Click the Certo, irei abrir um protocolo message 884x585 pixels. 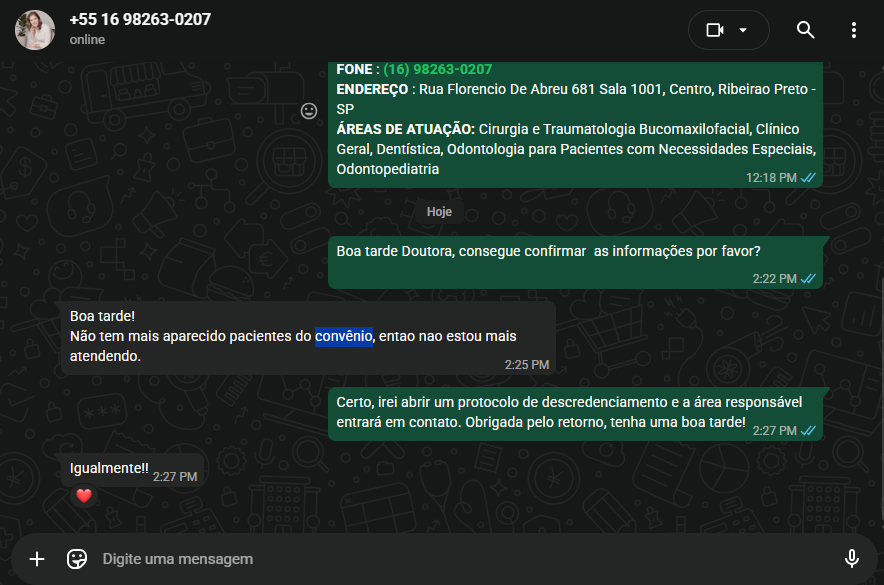click(x=576, y=414)
